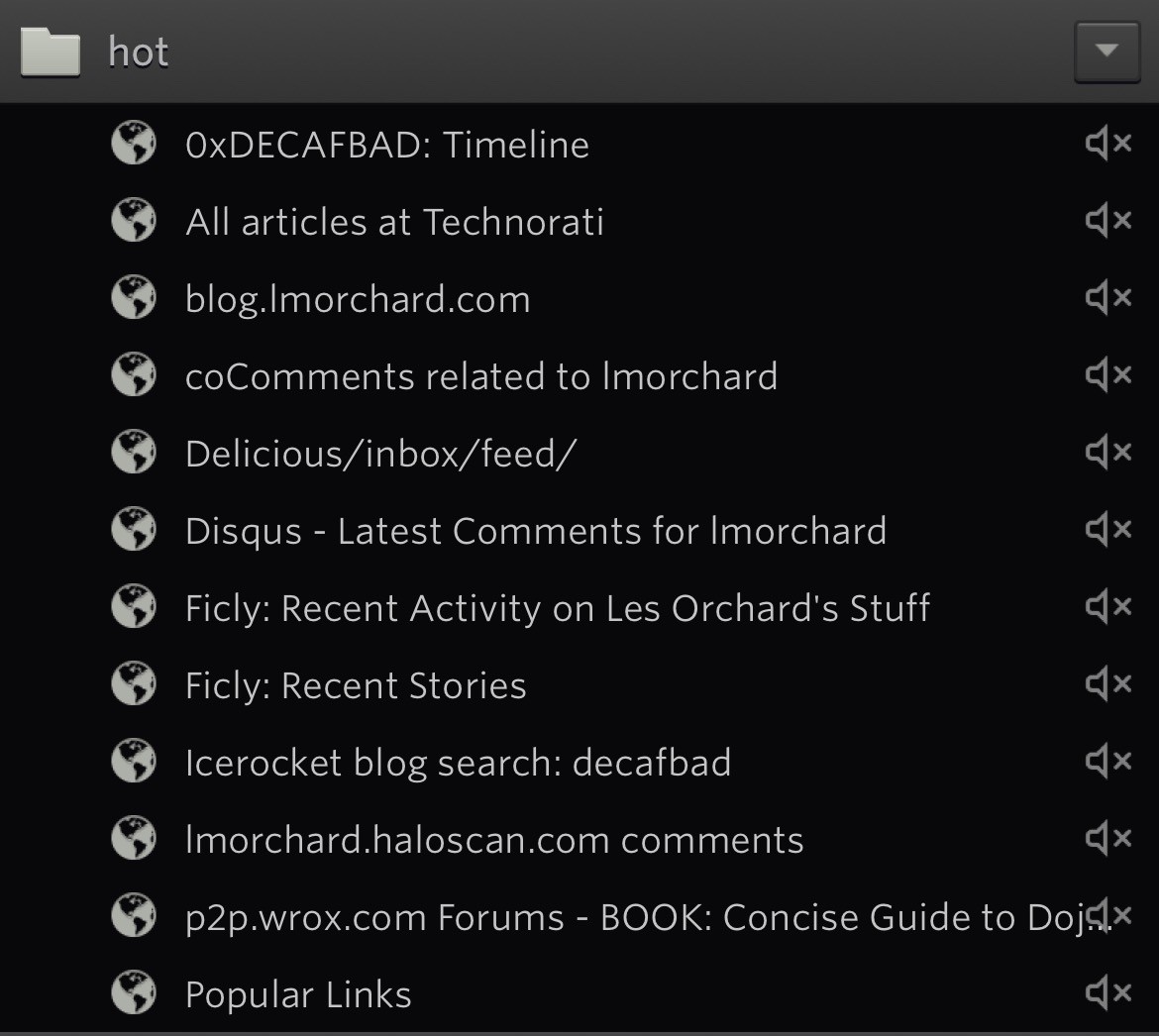Click globe icon beside 0xDECAFBAD: Timeline
1159x1036 pixels.
(133, 145)
